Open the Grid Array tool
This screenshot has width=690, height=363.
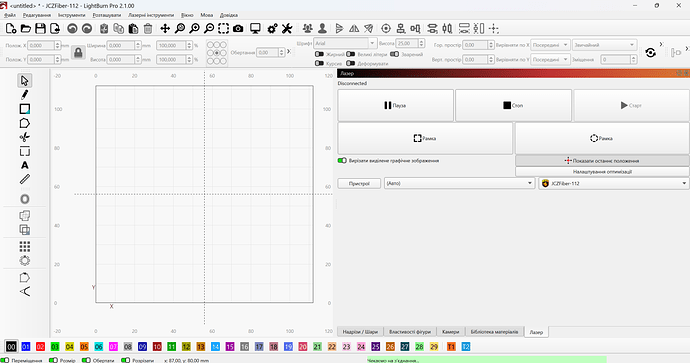25,246
